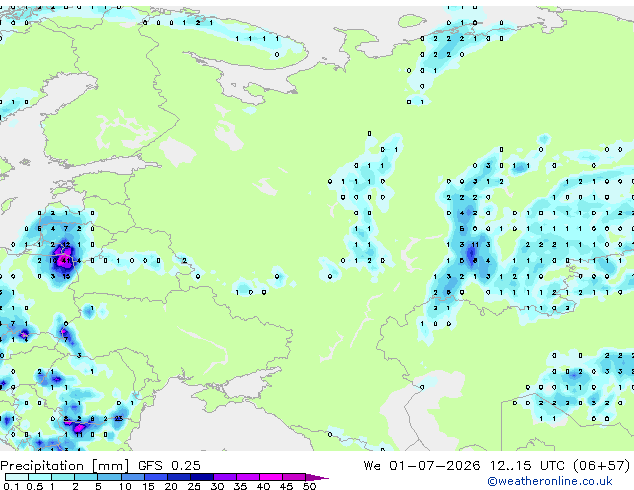Click the legend tick label "45"
The image size is (634, 490).
point(286,486)
